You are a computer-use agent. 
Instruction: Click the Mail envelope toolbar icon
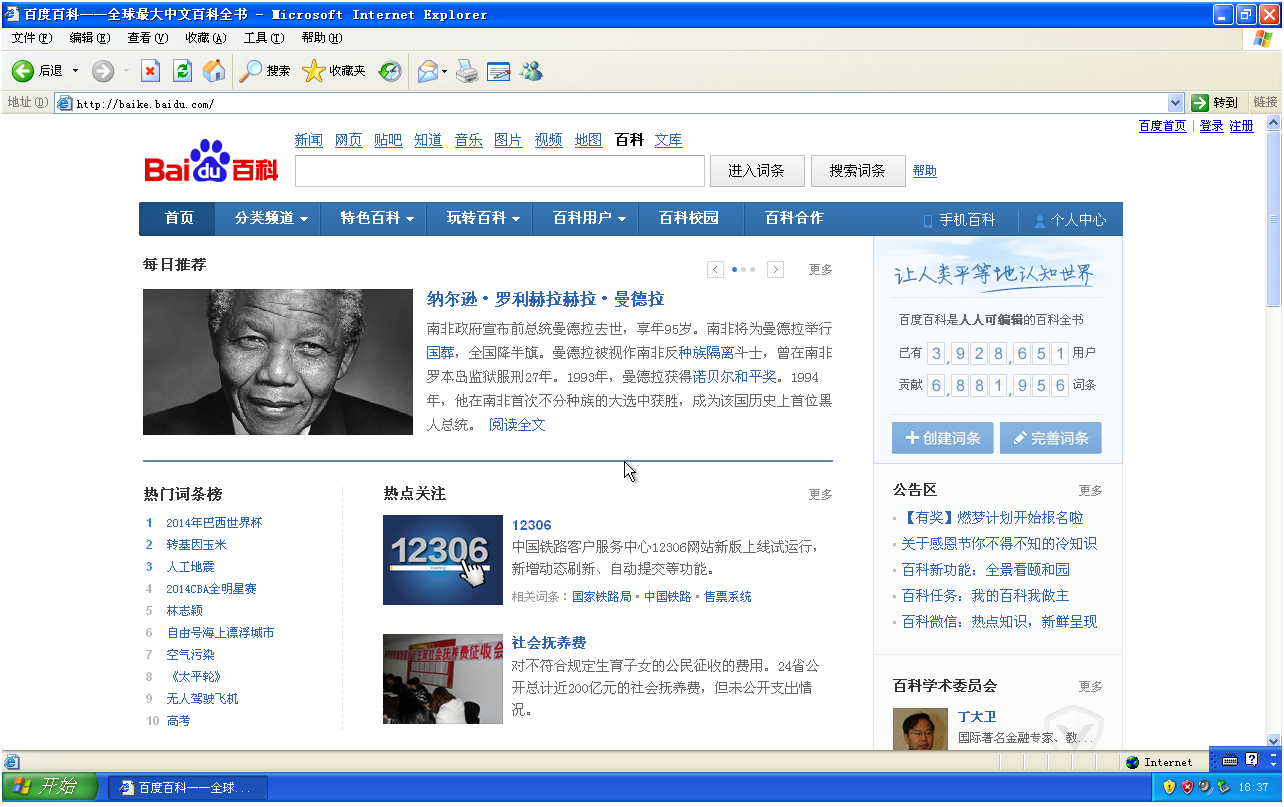(x=428, y=71)
